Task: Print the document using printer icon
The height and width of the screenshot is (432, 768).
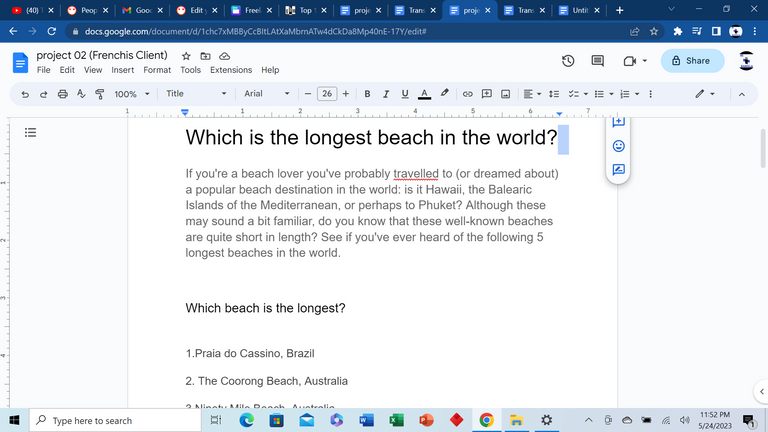Action: [63, 94]
